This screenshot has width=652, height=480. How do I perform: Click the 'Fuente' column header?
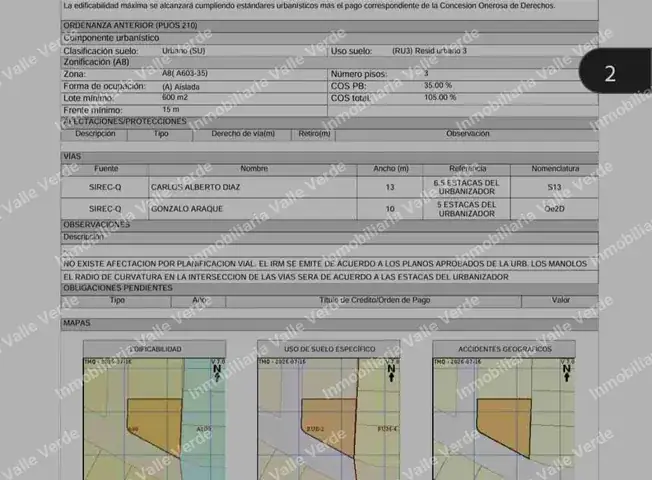point(106,168)
